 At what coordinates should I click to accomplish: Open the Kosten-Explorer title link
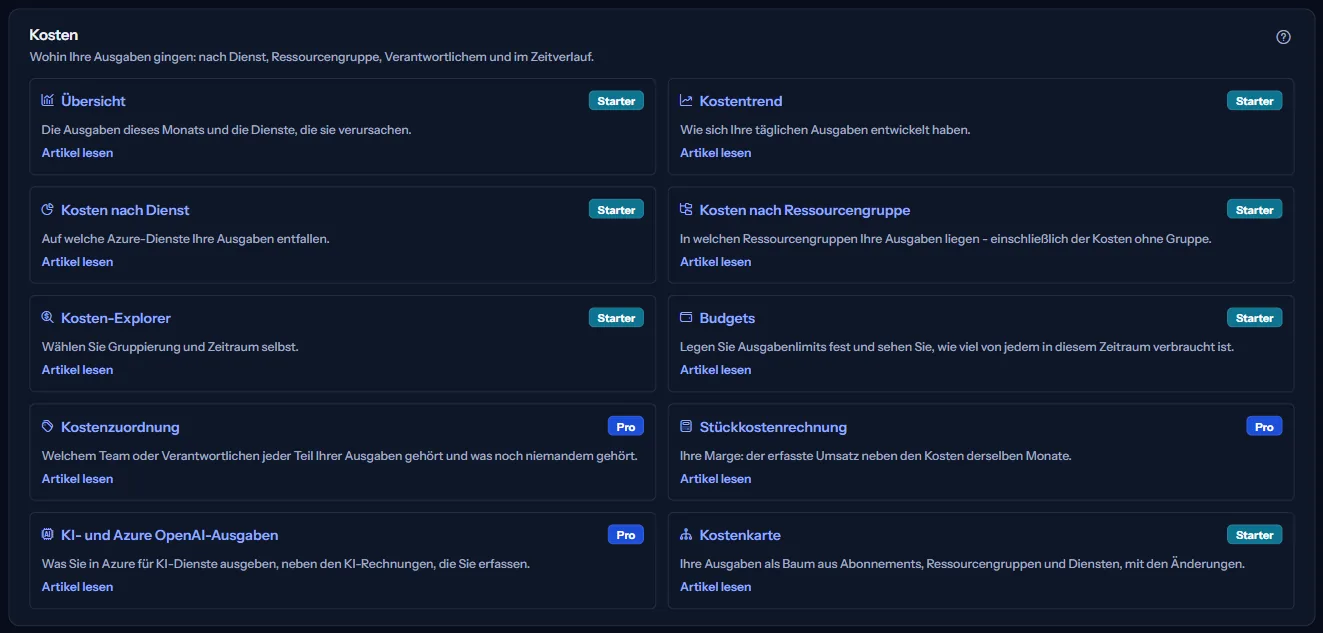tap(116, 318)
